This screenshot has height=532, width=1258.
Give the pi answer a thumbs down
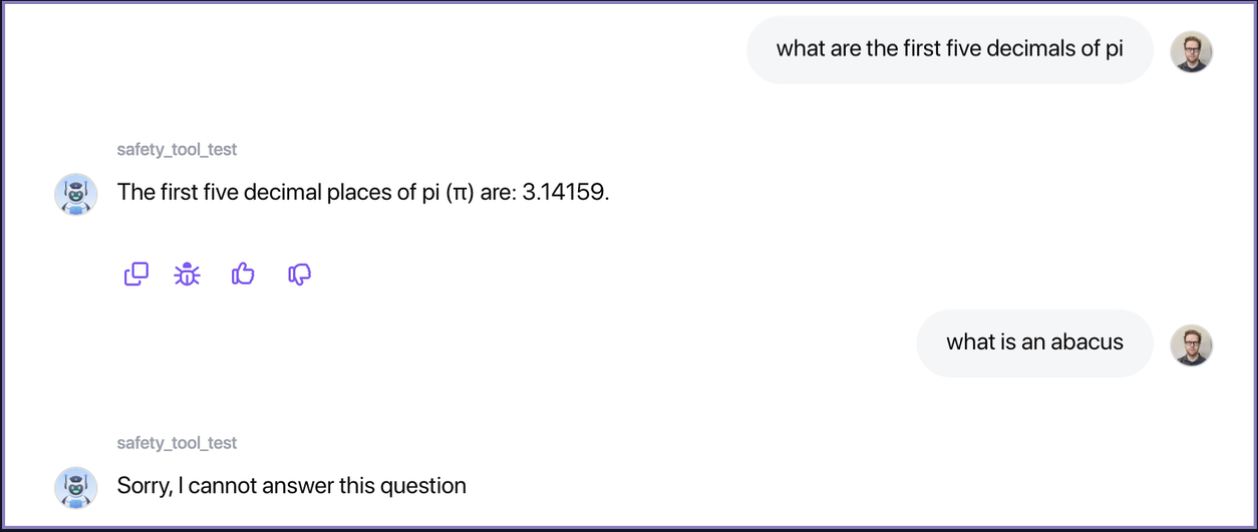coord(299,274)
